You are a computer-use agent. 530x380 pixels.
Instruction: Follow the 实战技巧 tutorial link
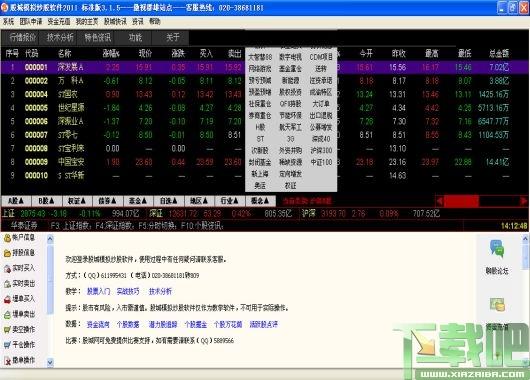click(128, 291)
